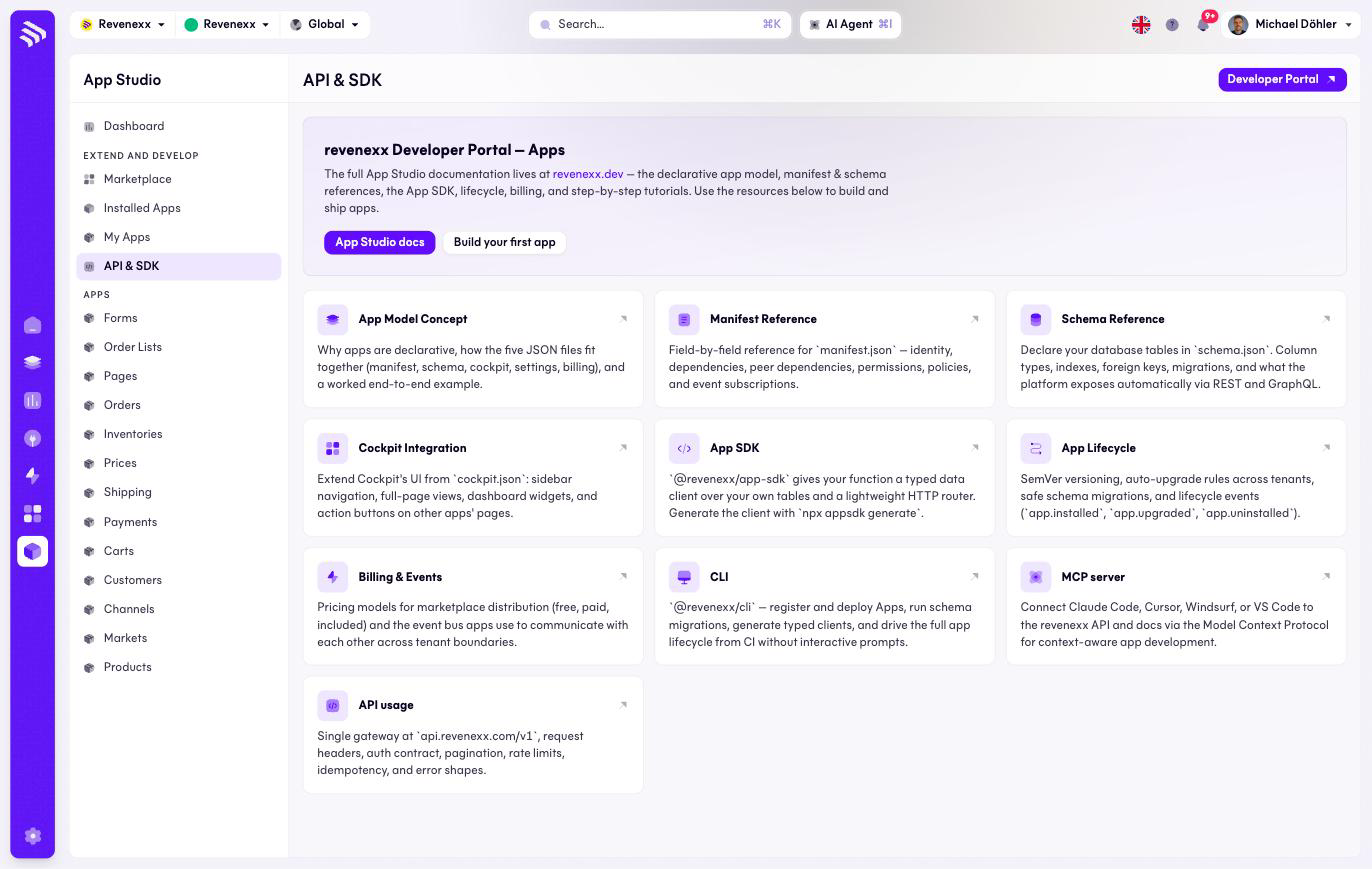The width and height of the screenshot is (1372, 869).
Task: Open external link arrow on API usage card
Action: point(623,705)
